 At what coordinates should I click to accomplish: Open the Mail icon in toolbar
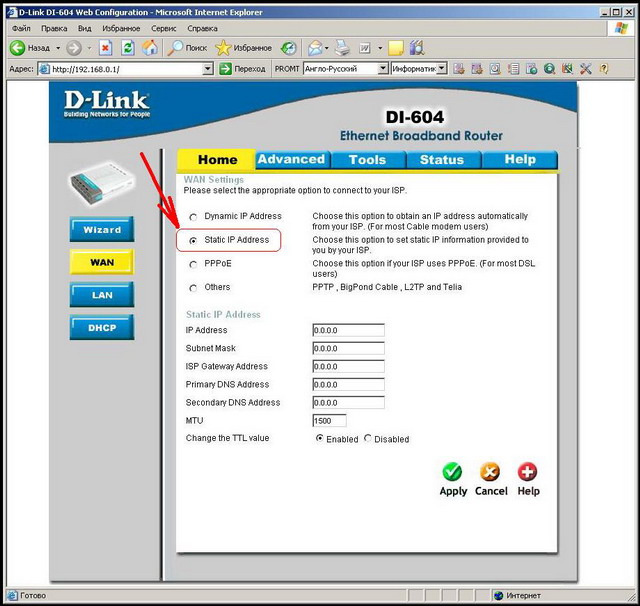click(x=315, y=47)
